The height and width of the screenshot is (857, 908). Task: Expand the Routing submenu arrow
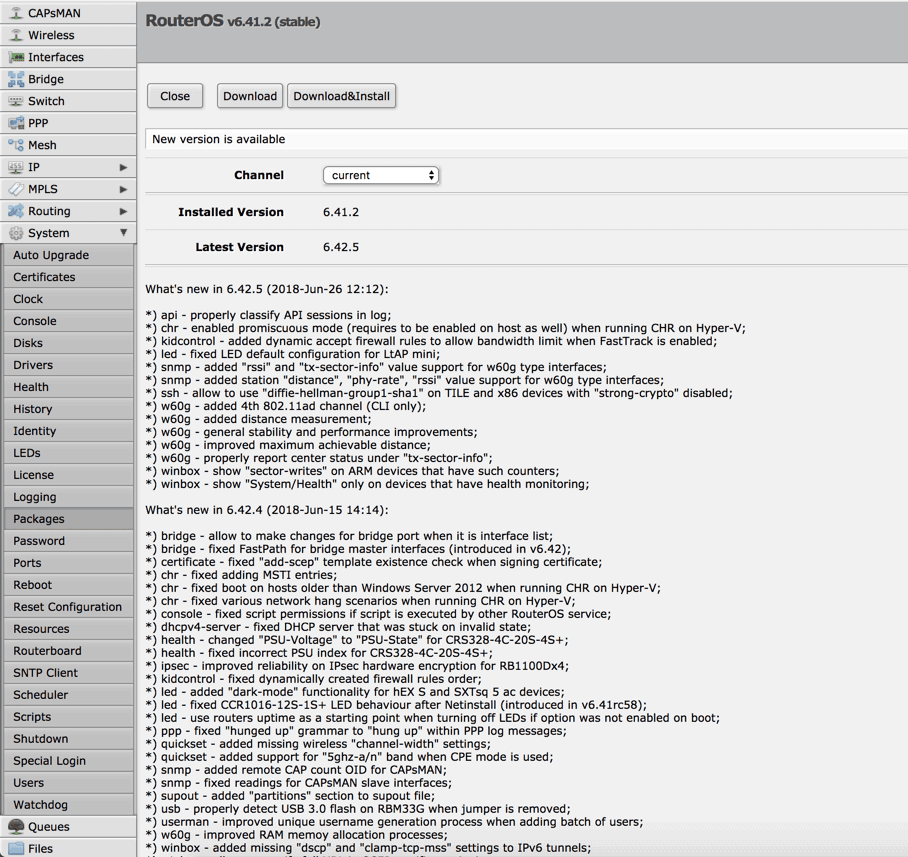coord(123,211)
